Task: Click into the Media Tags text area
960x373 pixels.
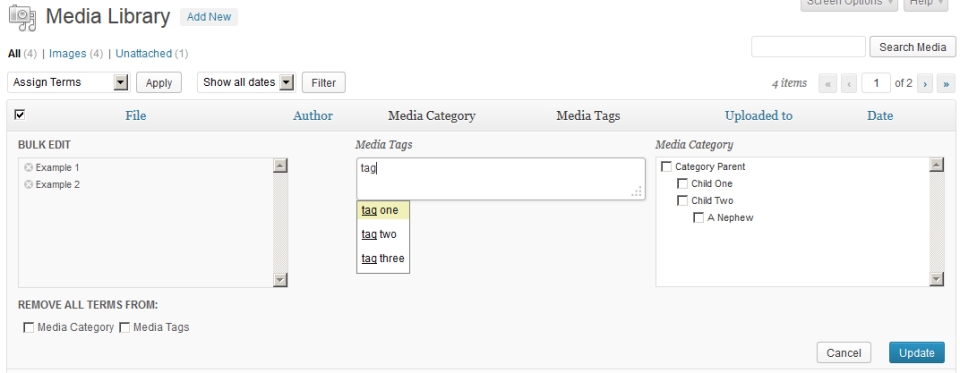Action: (x=500, y=179)
